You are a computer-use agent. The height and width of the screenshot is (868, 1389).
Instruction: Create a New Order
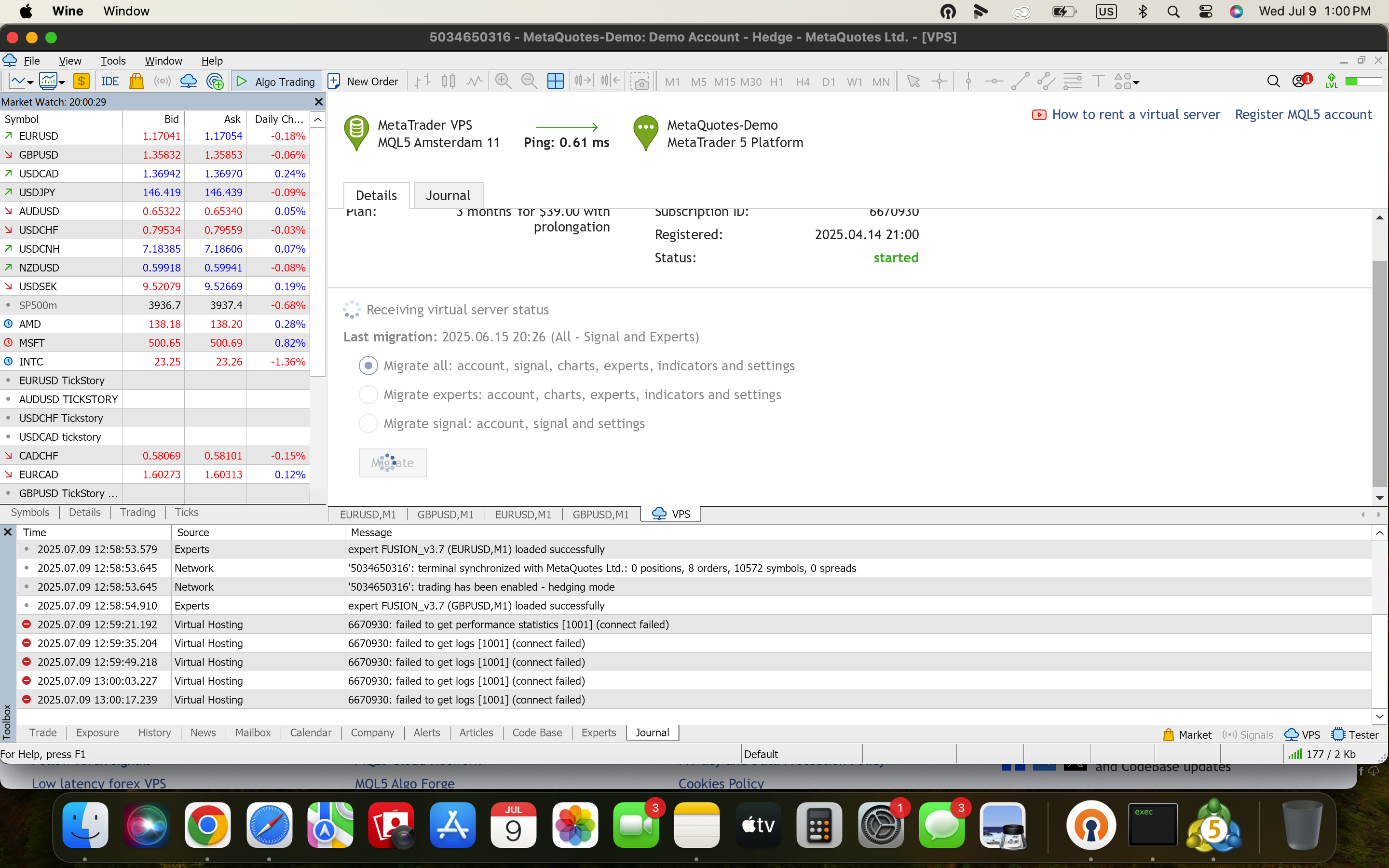pyautogui.click(x=363, y=81)
